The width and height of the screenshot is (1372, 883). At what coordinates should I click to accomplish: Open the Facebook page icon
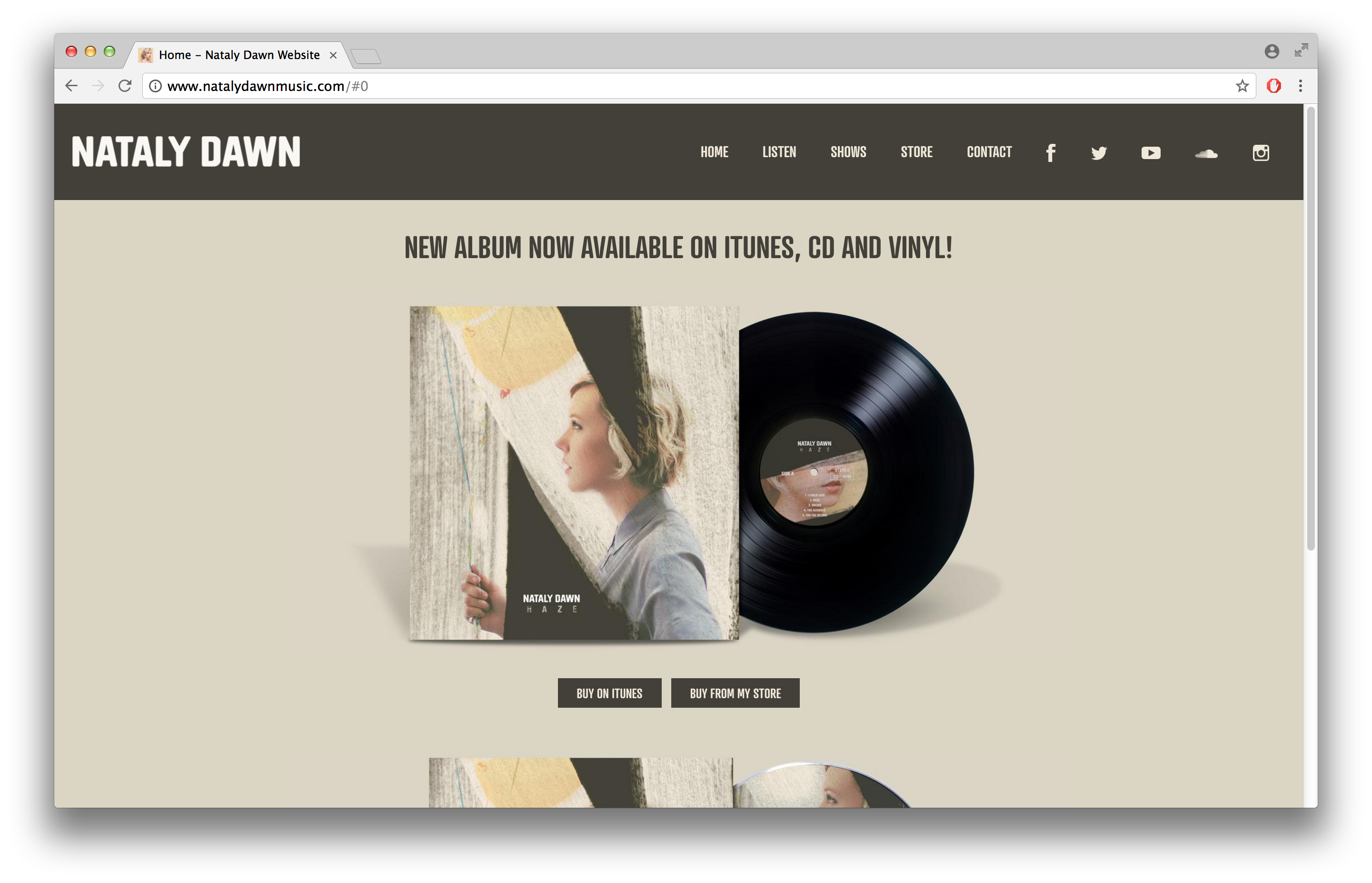pyautogui.click(x=1051, y=152)
